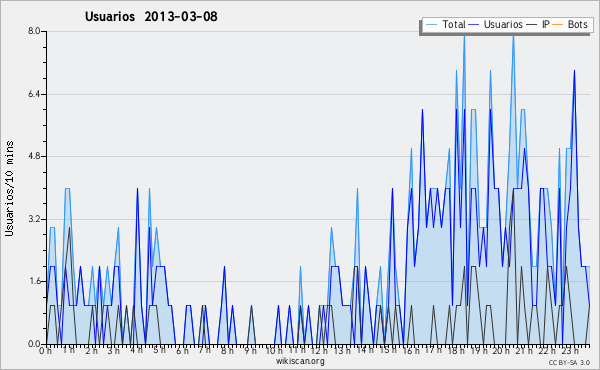Click the y-axis label 'Usuarios/10 mins'
This screenshot has height=370, width=600.
pos(9,188)
